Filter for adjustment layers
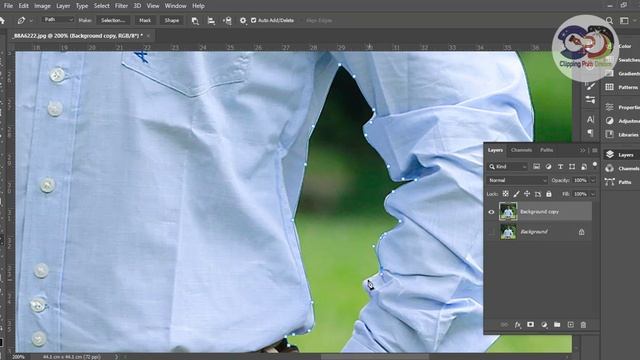The height and width of the screenshot is (360, 640). 548,167
